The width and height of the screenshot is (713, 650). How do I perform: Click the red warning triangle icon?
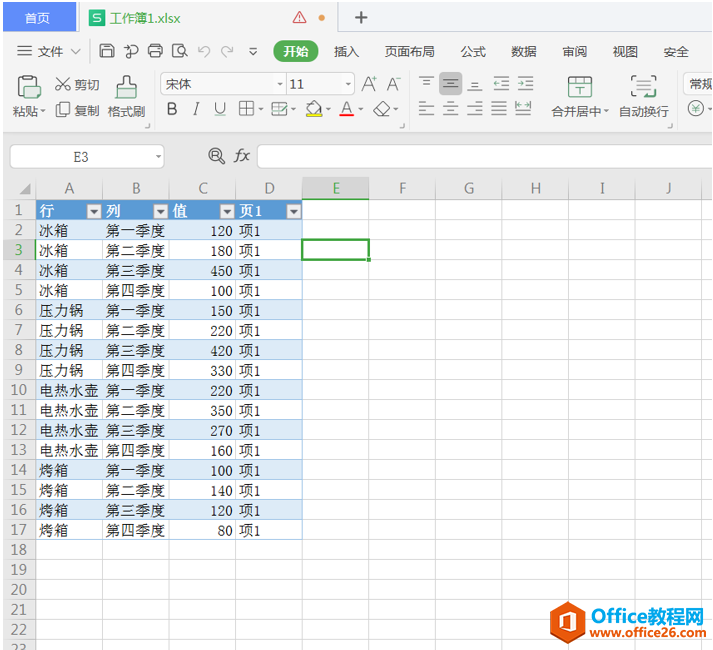coord(299,18)
